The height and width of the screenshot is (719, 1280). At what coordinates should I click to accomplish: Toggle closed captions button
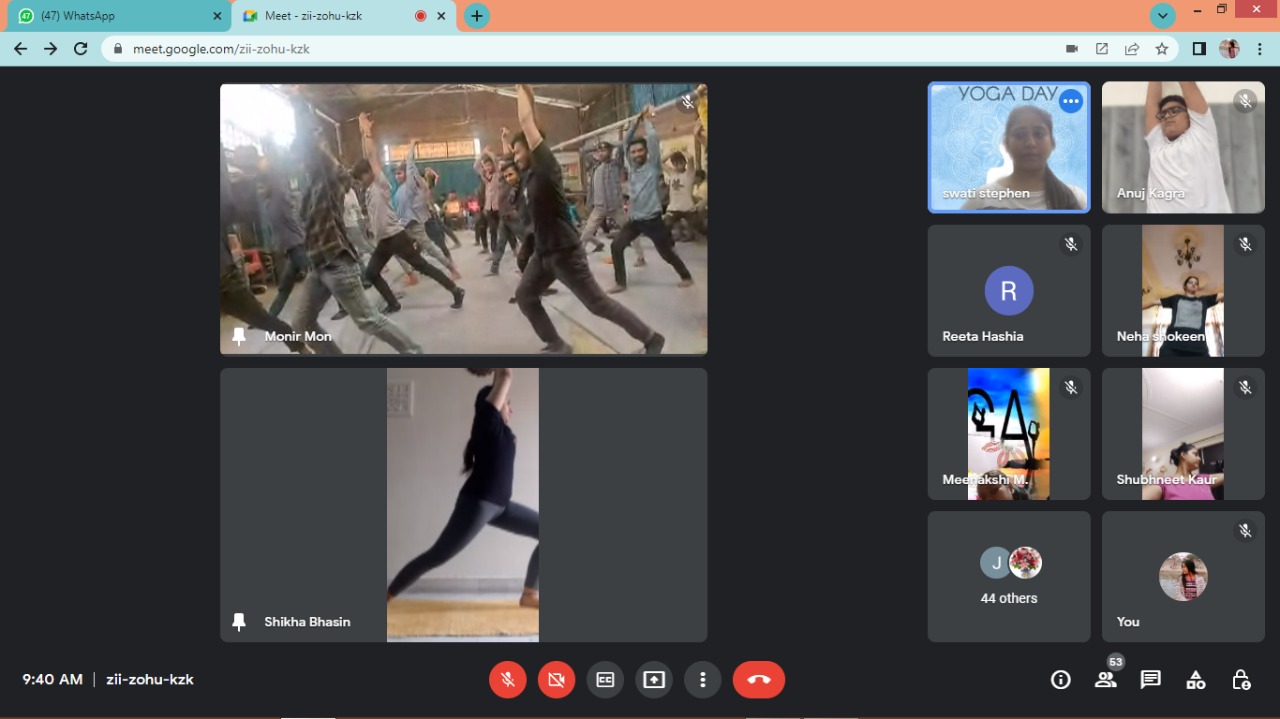[605, 680]
